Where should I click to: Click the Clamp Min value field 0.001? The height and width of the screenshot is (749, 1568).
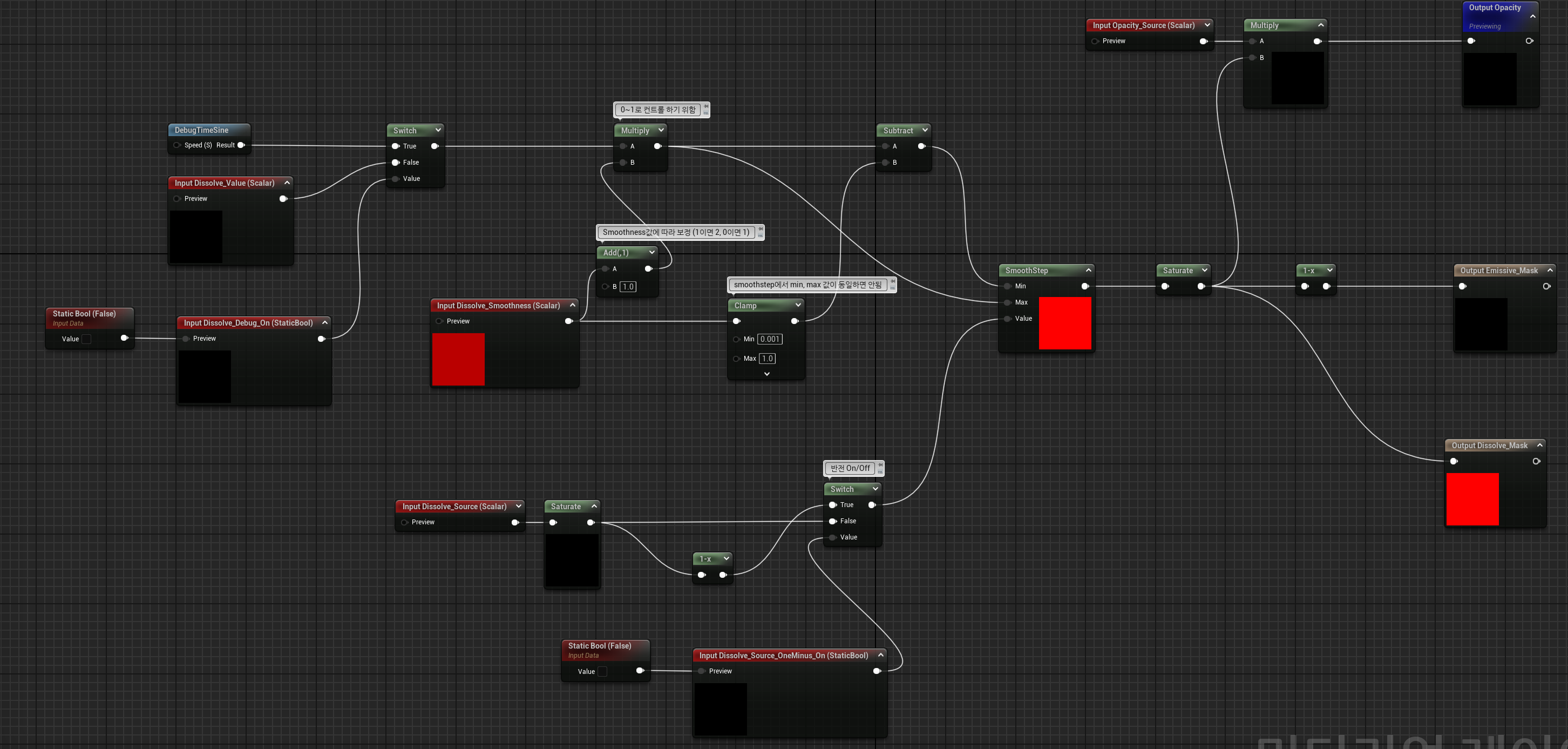[x=769, y=339]
